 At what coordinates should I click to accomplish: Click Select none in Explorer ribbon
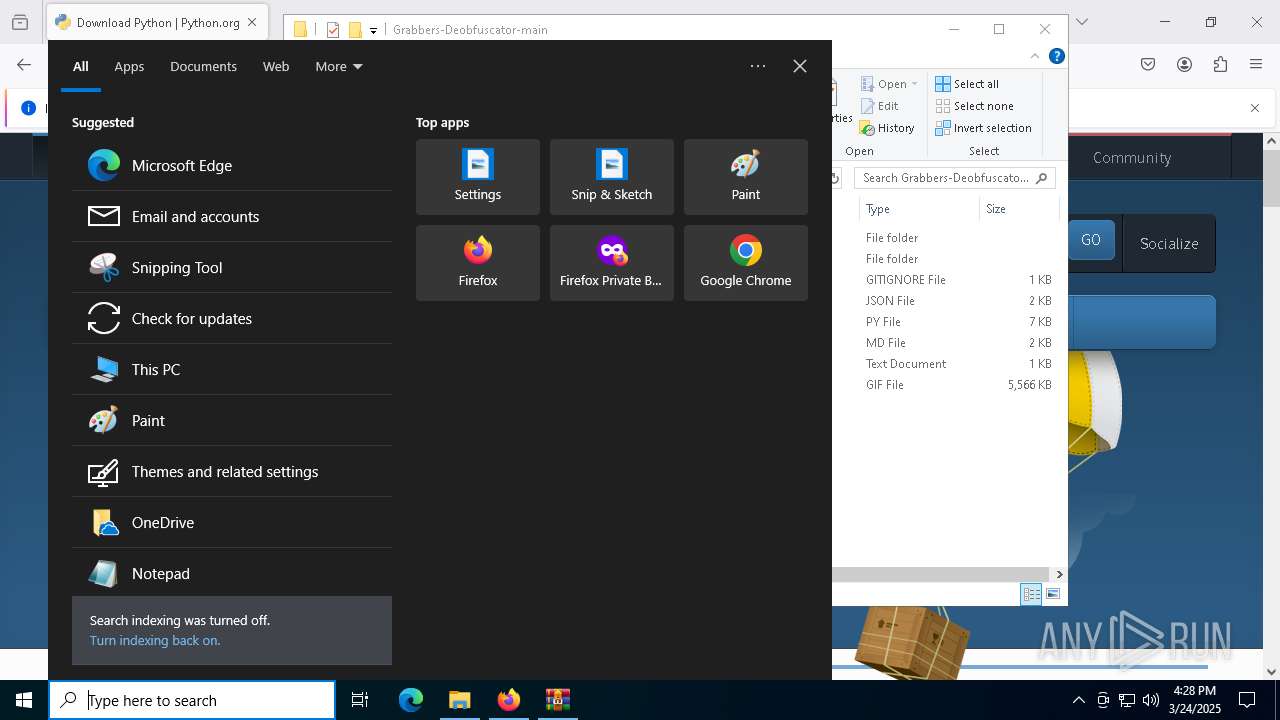point(975,106)
